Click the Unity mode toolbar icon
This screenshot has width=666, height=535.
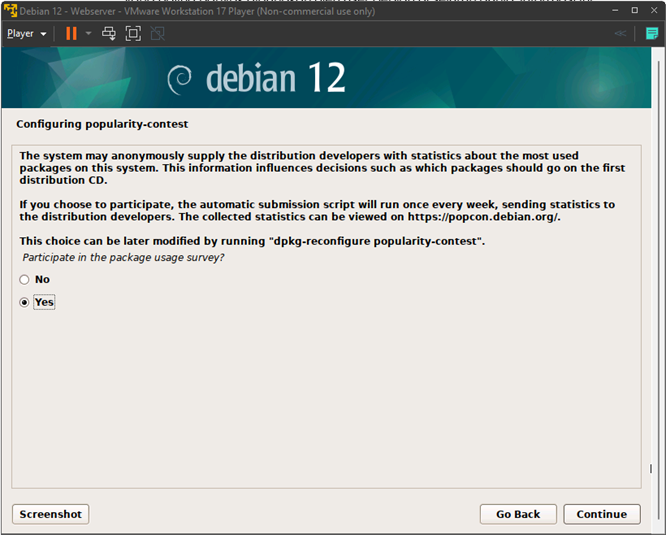point(157,33)
